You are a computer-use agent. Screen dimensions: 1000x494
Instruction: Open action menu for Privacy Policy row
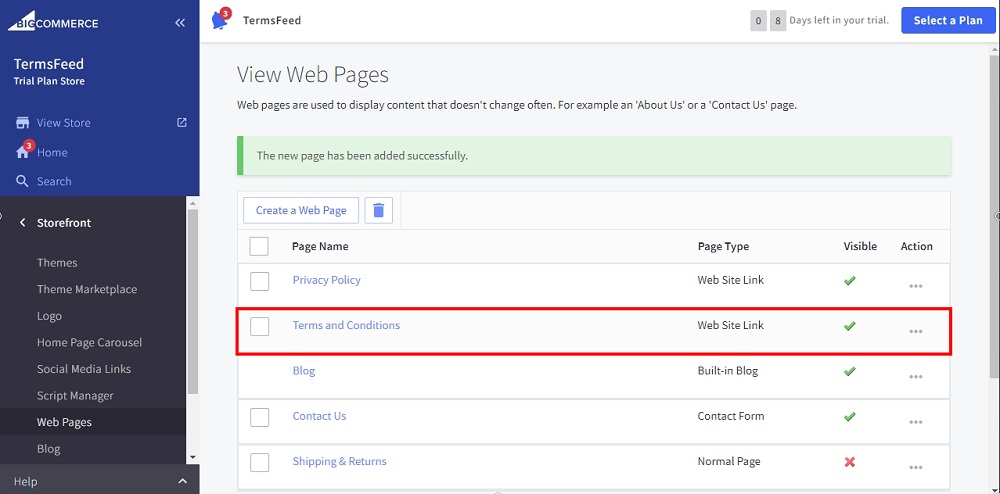[916, 286]
